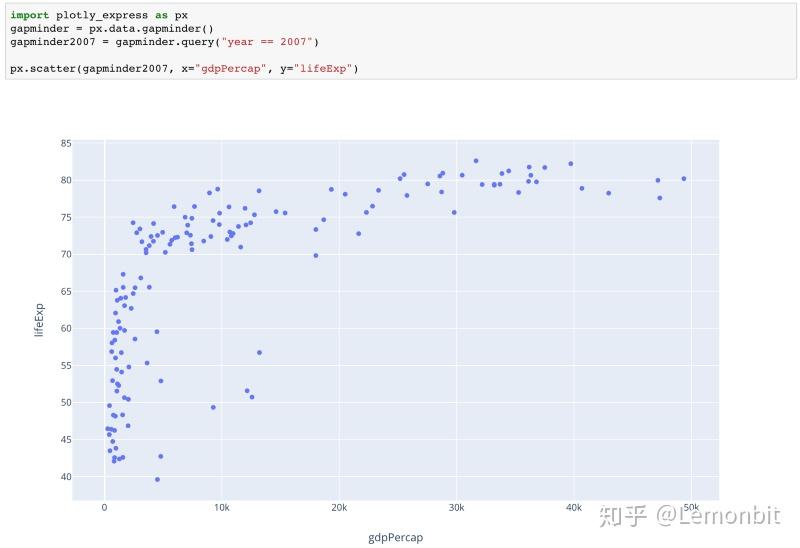The image size is (800, 548).
Task: Select the gdpPercap x-axis title
Action: (x=395, y=537)
